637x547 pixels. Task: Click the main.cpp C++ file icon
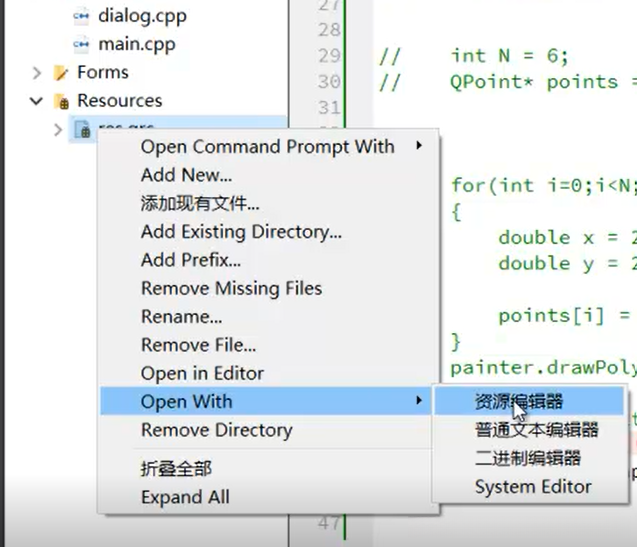[81, 45]
